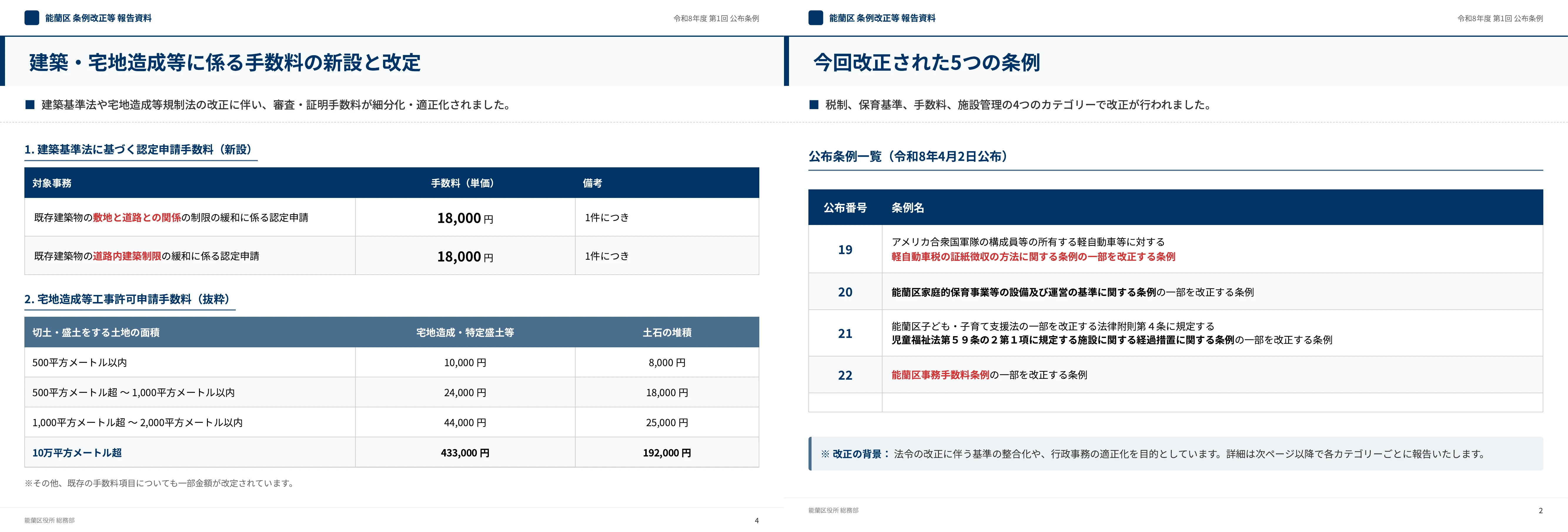1568x532 pixels.
Task: Select the row label 500平方メートル以内
Action: click(x=80, y=362)
